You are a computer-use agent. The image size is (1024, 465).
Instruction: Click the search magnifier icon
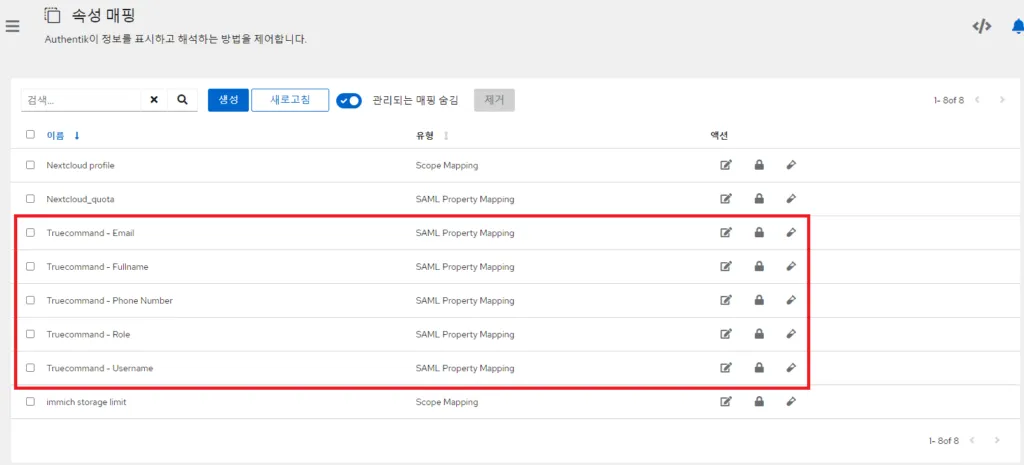[182, 100]
